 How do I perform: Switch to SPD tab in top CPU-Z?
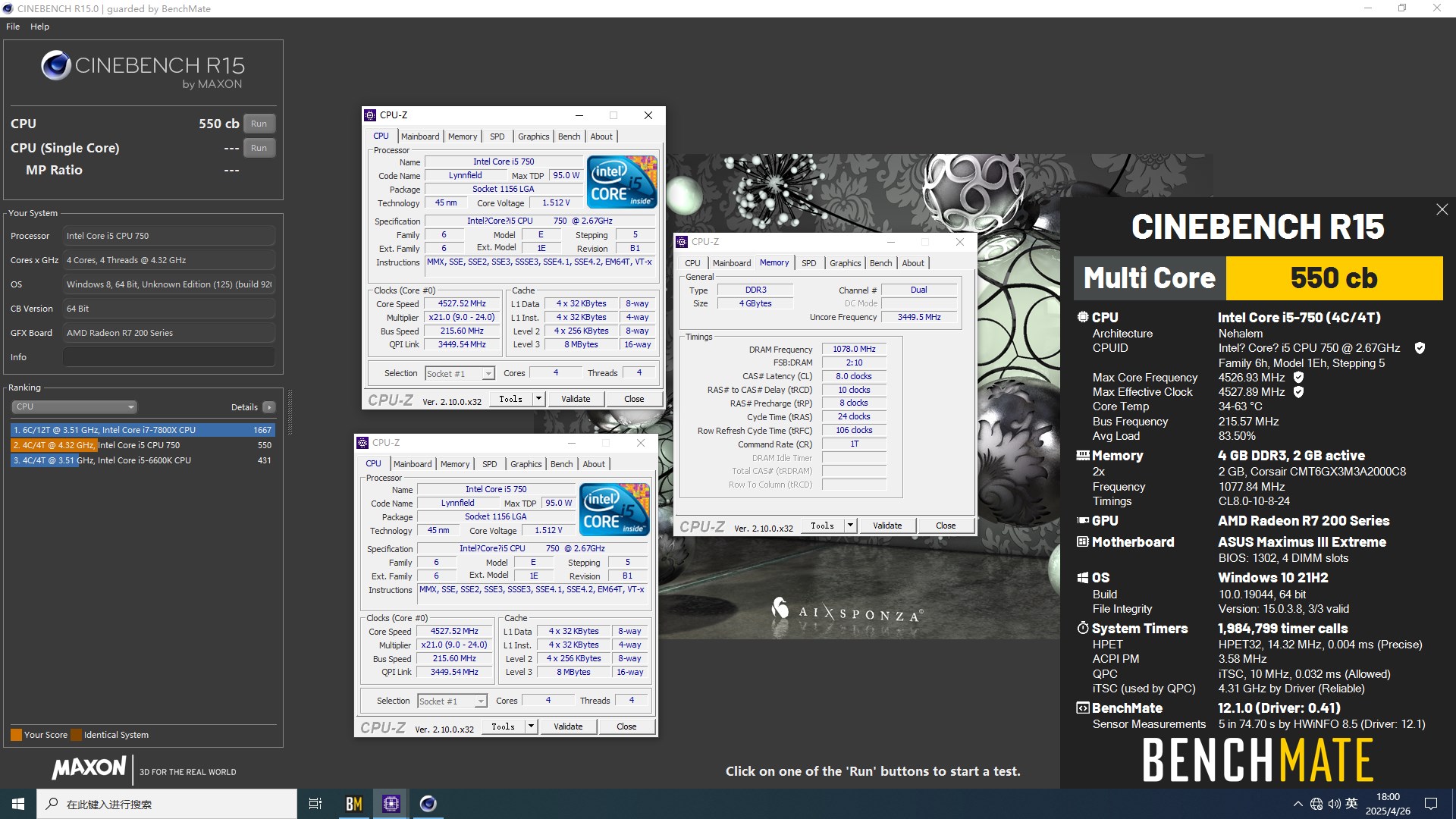click(497, 136)
